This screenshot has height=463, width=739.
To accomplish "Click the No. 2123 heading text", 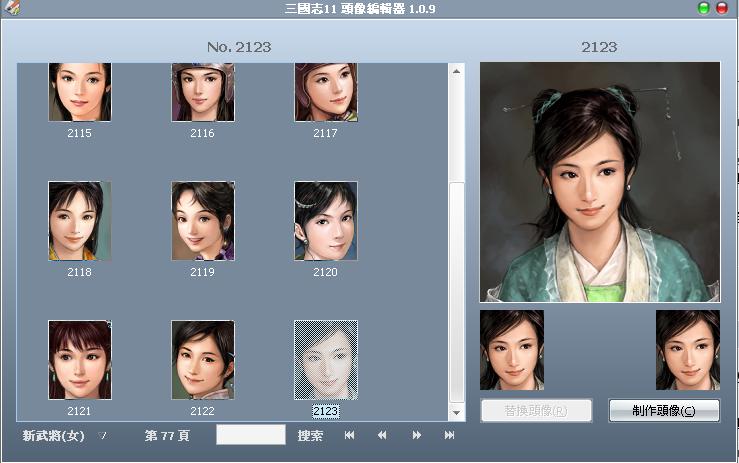I will (239, 47).
